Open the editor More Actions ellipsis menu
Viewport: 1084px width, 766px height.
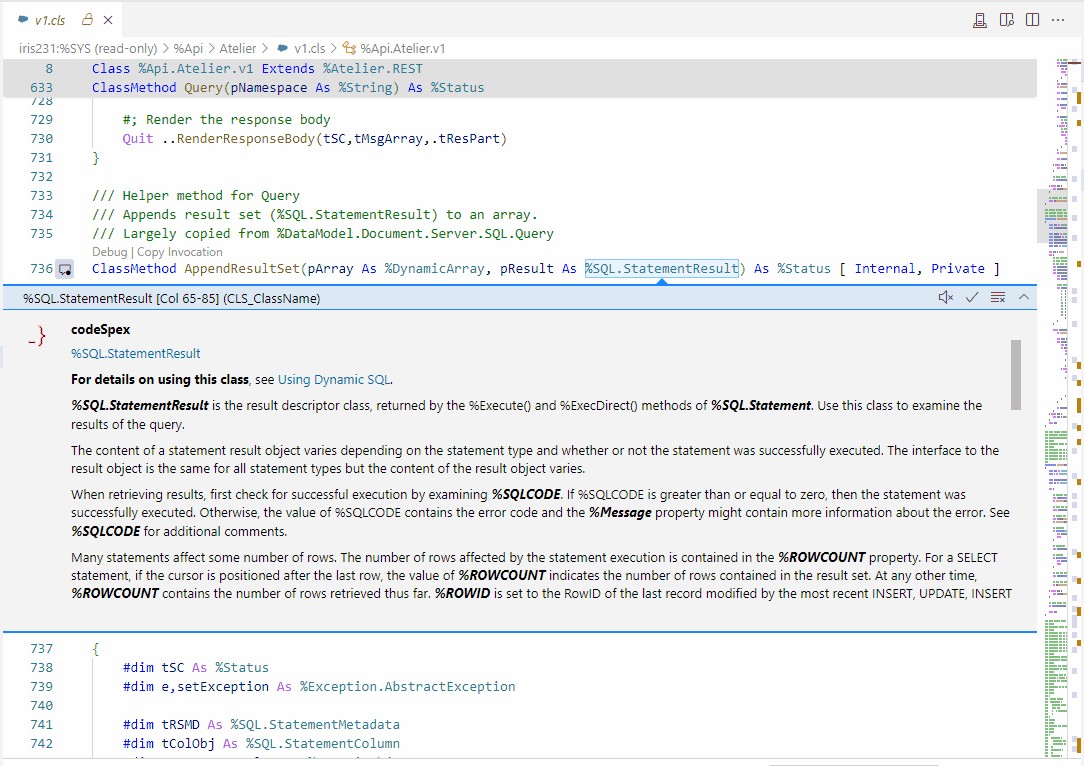pyautogui.click(x=1058, y=20)
